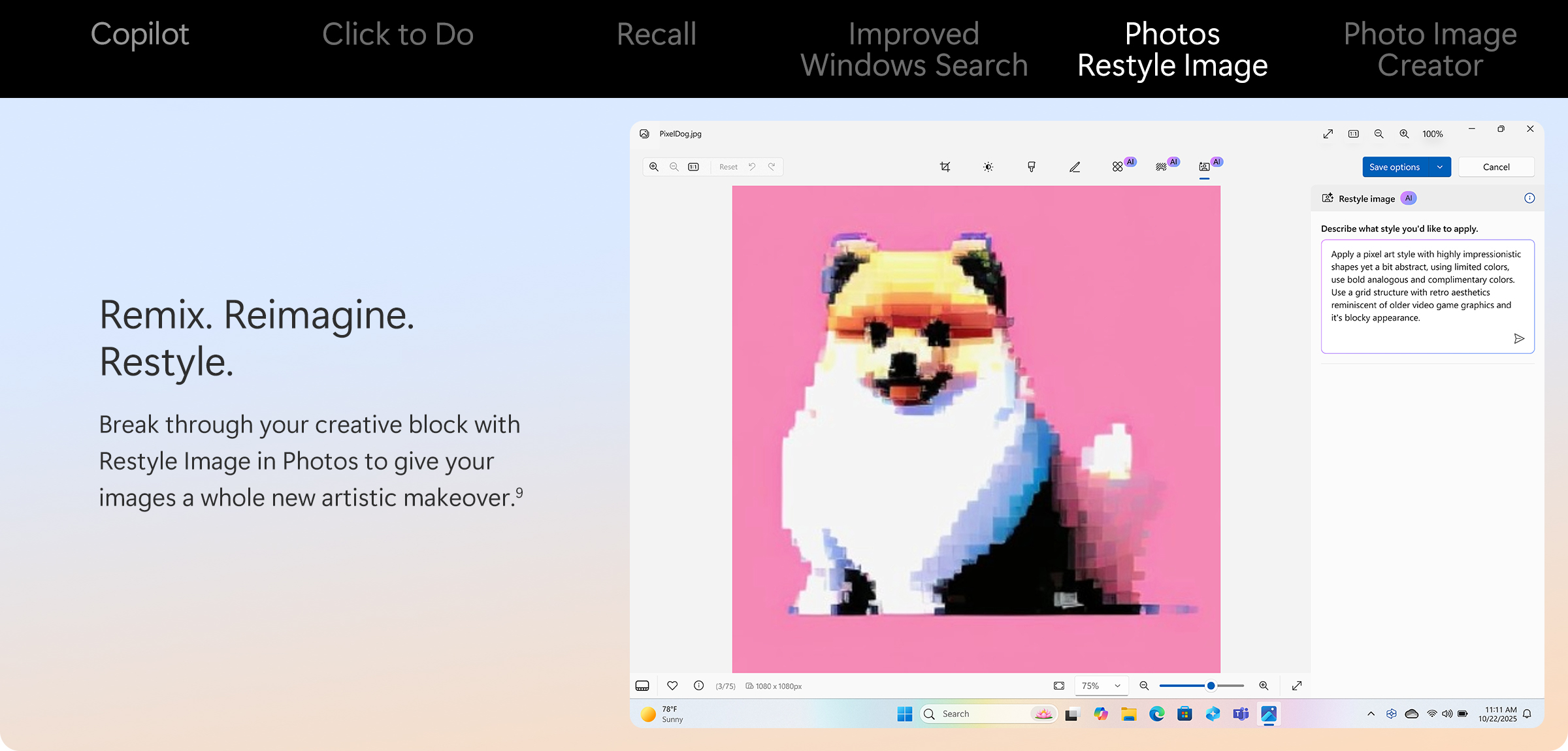The height and width of the screenshot is (751, 1568).
Task: Cancel the image edit
Action: point(1496,167)
